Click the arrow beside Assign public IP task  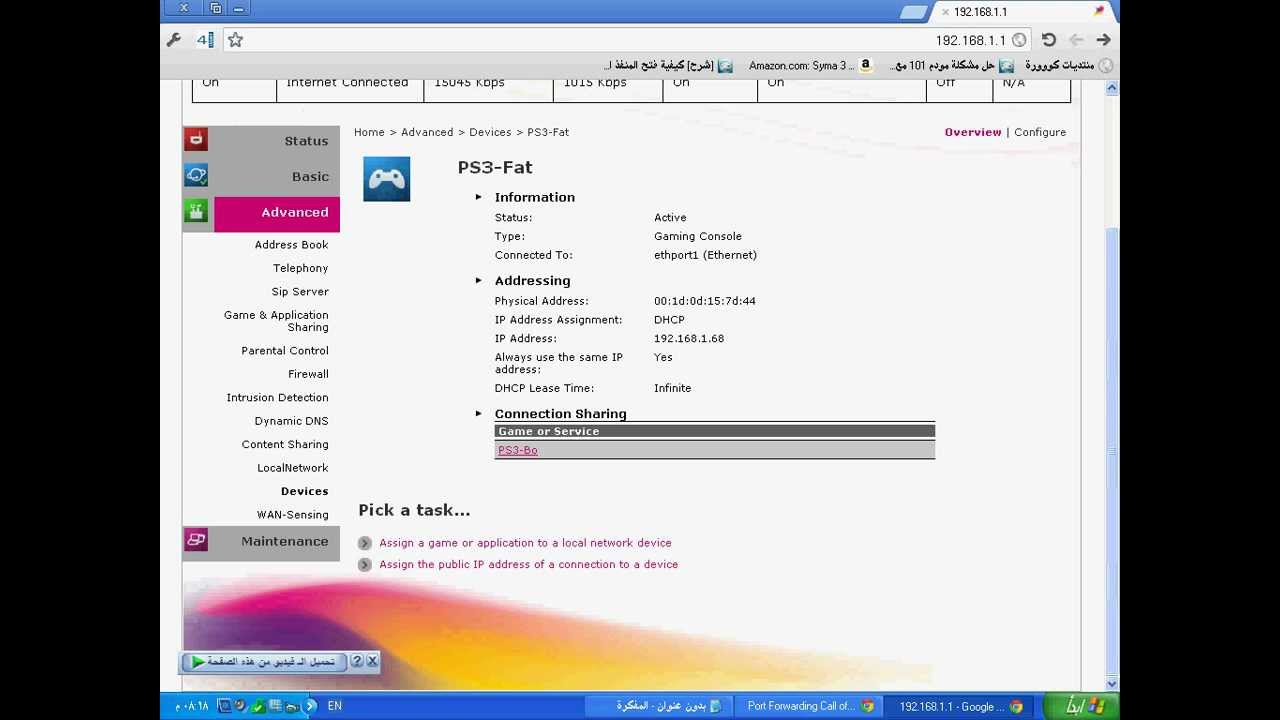point(365,565)
